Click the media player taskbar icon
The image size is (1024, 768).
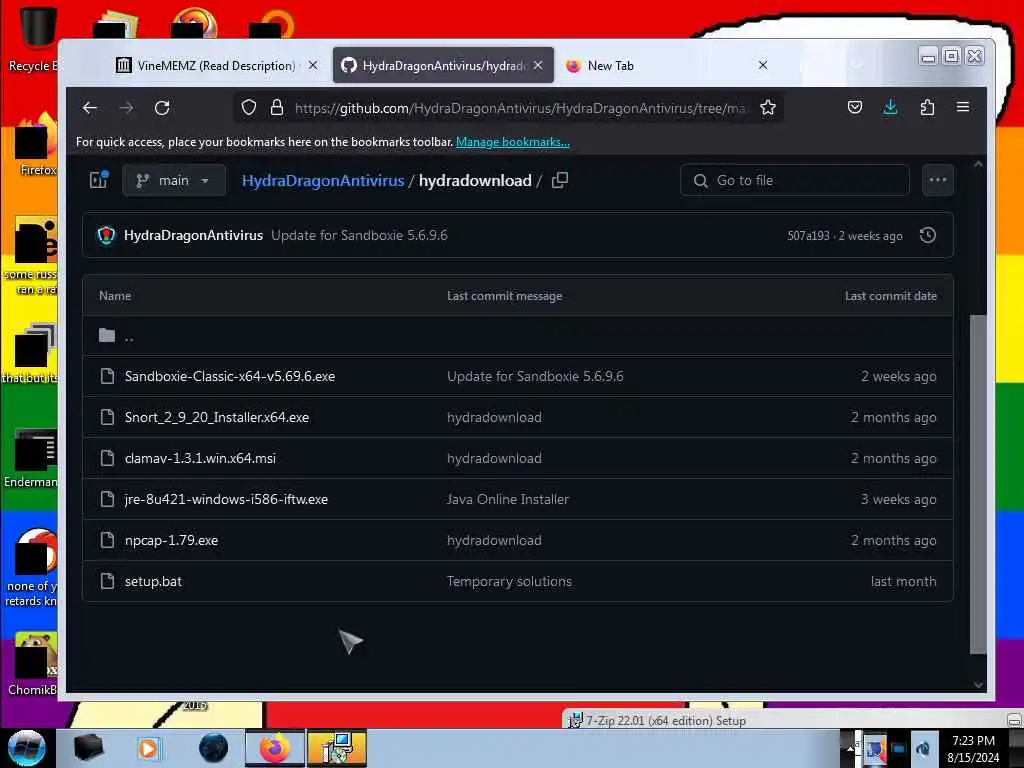(148, 748)
